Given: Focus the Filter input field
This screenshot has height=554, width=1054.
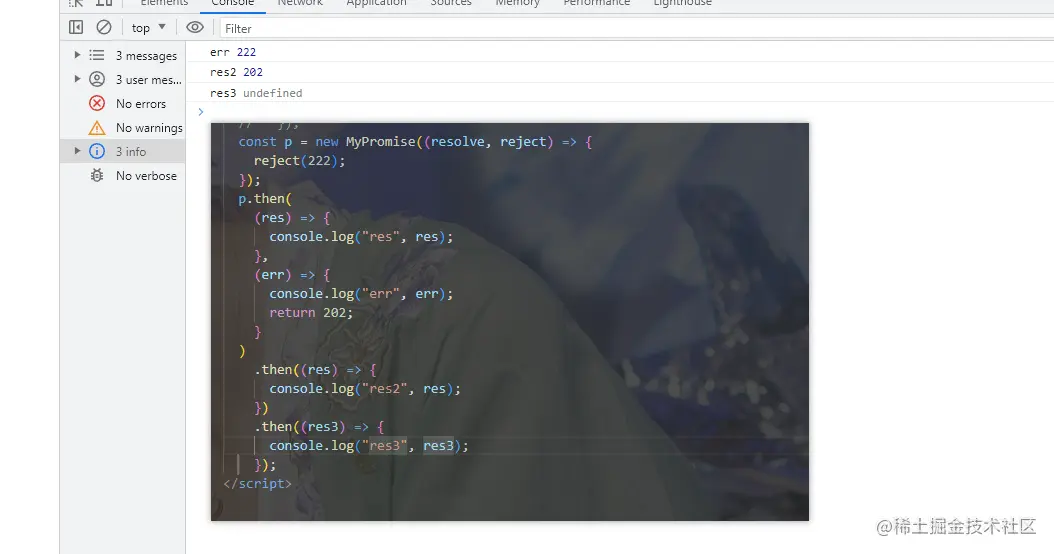Looking at the screenshot, I should pos(635,28).
